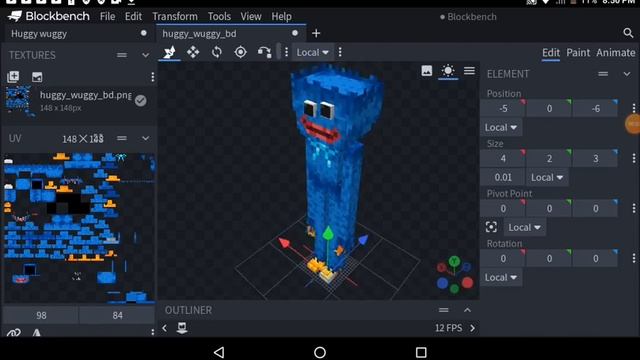
Task: Open Element panel drag handle menu
Action: (603, 74)
